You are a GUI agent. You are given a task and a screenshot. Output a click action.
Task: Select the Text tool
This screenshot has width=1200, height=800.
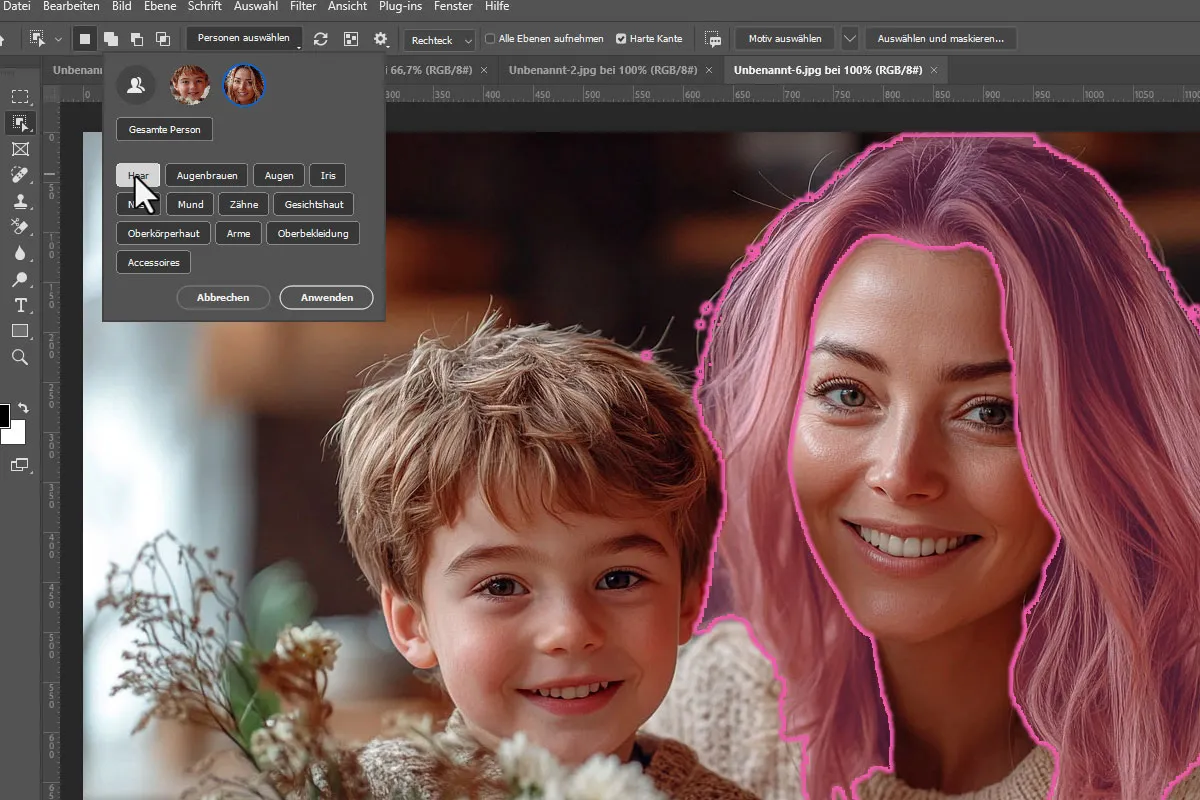[19, 305]
